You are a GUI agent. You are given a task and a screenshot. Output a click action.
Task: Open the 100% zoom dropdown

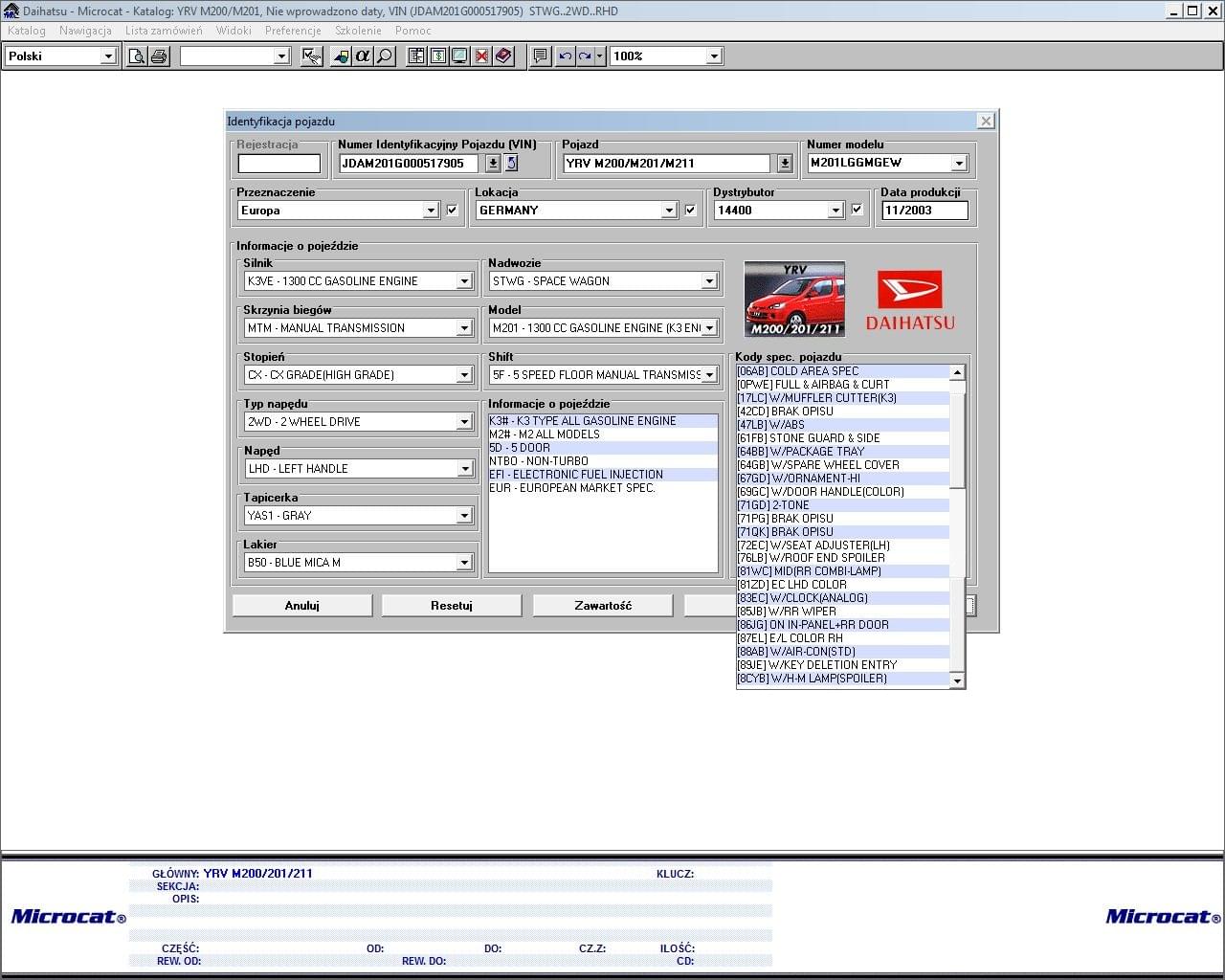point(714,56)
